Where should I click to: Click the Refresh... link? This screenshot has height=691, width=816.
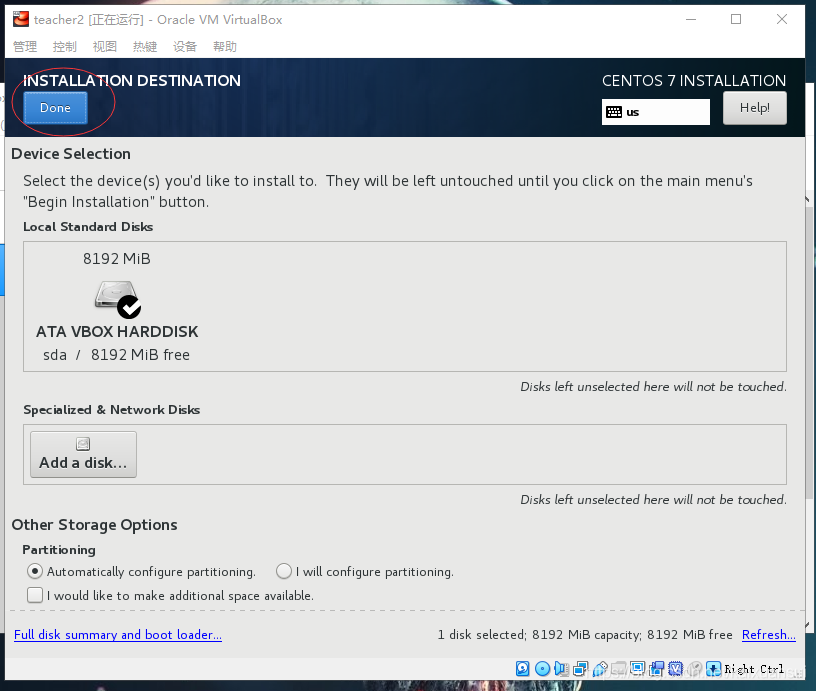tap(769, 635)
